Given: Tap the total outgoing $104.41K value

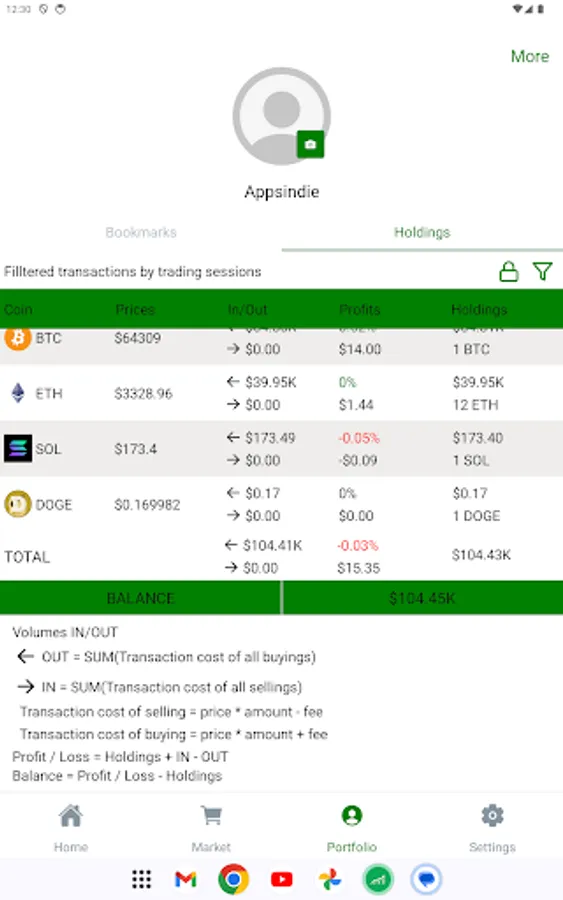Looking at the screenshot, I should 272,545.
